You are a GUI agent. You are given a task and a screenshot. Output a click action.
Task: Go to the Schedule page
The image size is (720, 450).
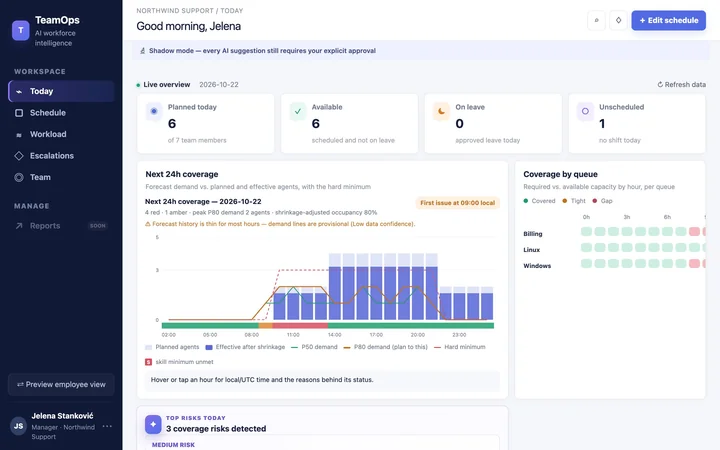61,112
